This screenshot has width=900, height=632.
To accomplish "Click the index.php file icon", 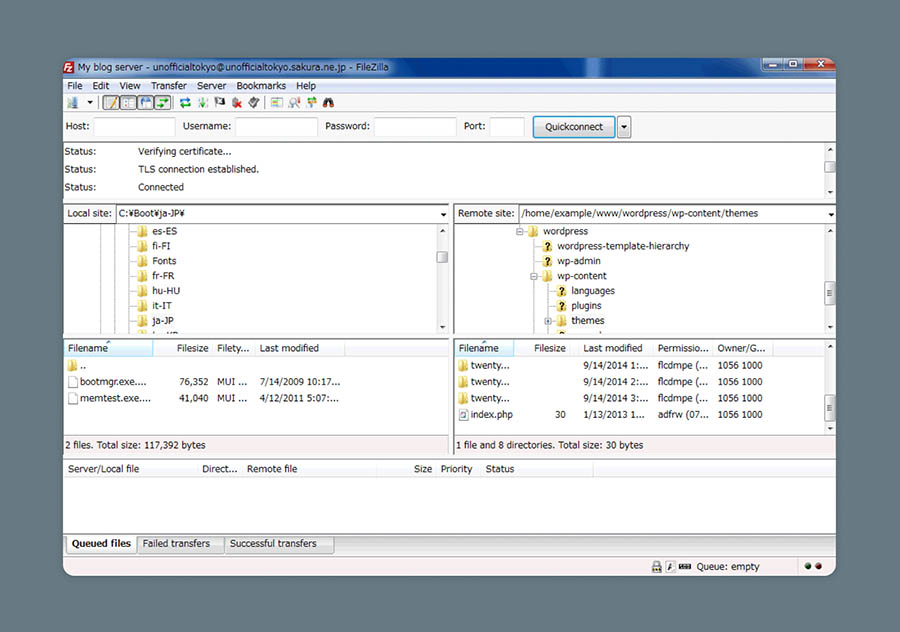I will 463,415.
